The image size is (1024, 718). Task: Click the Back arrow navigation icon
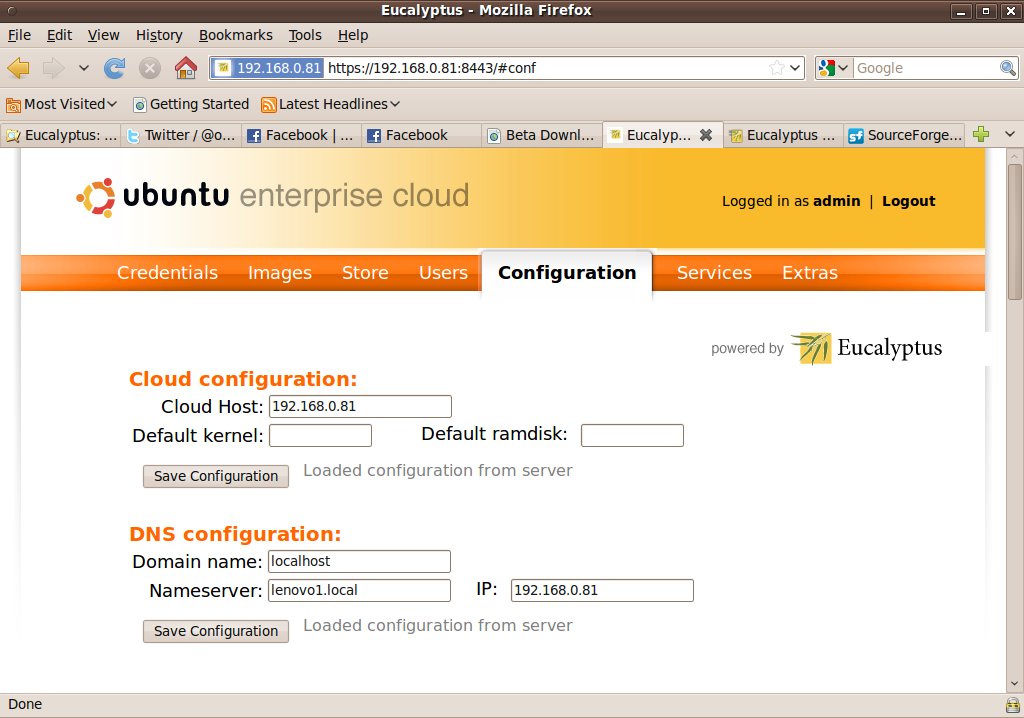point(18,68)
